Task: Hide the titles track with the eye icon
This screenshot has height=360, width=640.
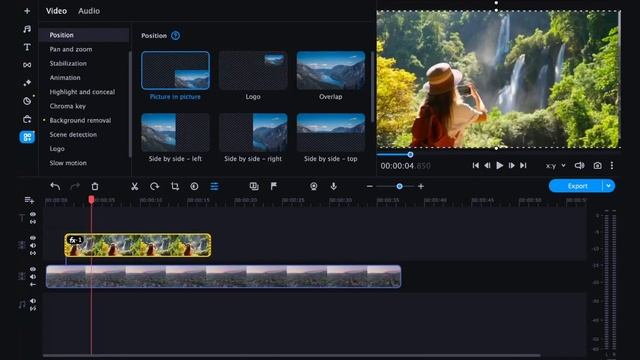Action: pos(33,214)
